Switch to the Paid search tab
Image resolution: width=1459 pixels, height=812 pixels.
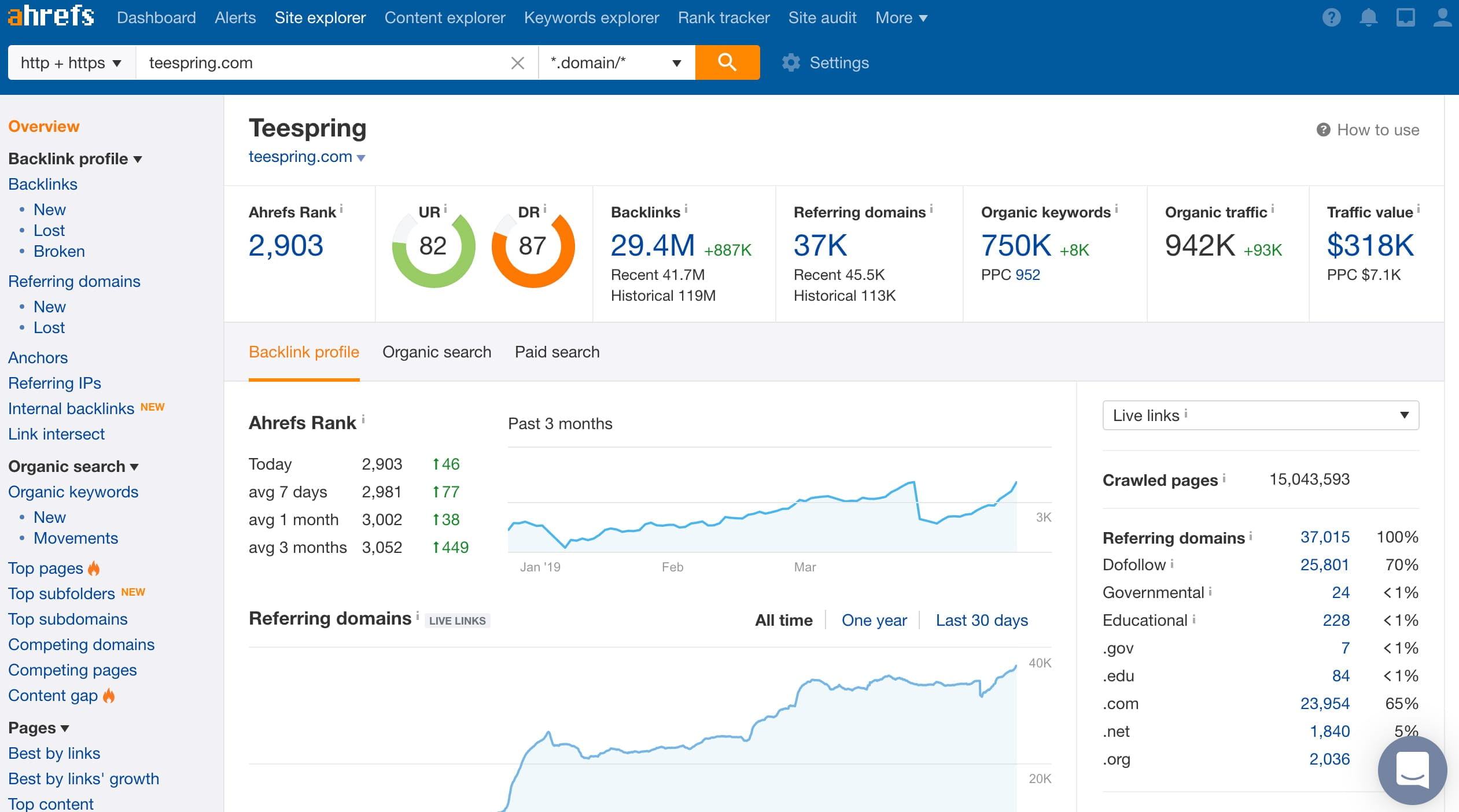tap(556, 351)
